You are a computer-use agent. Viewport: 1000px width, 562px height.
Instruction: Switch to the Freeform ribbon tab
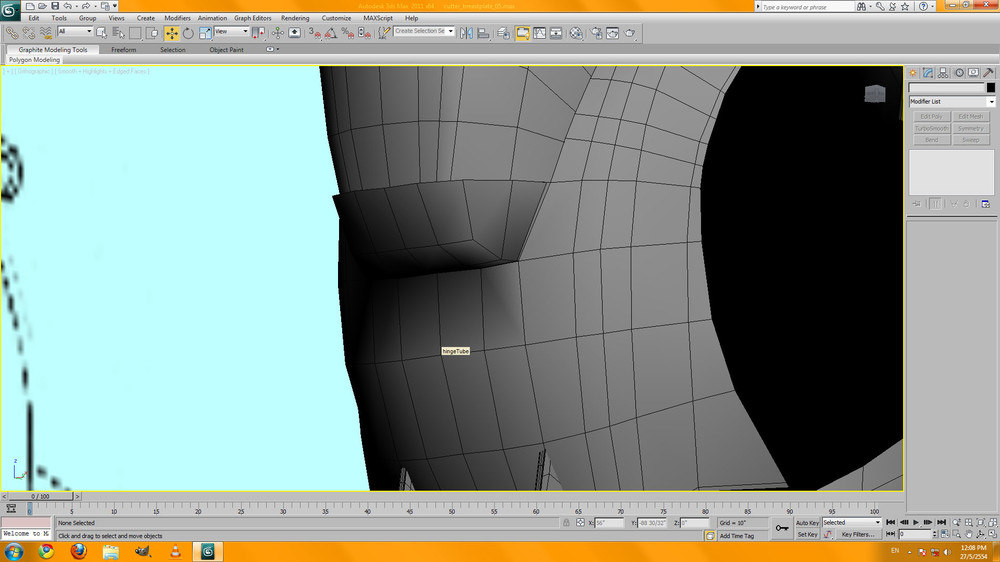click(x=124, y=49)
